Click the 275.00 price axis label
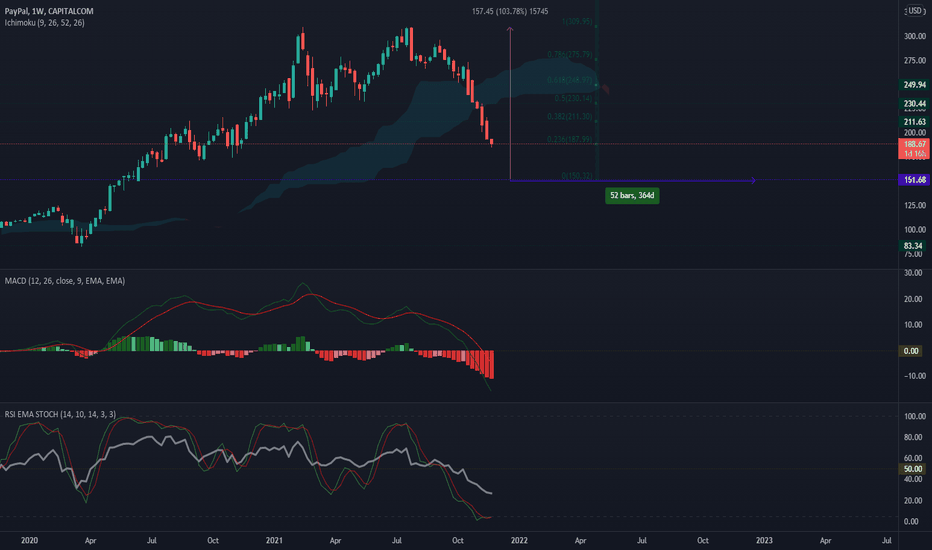This screenshot has height=550, width=932. coord(915,61)
